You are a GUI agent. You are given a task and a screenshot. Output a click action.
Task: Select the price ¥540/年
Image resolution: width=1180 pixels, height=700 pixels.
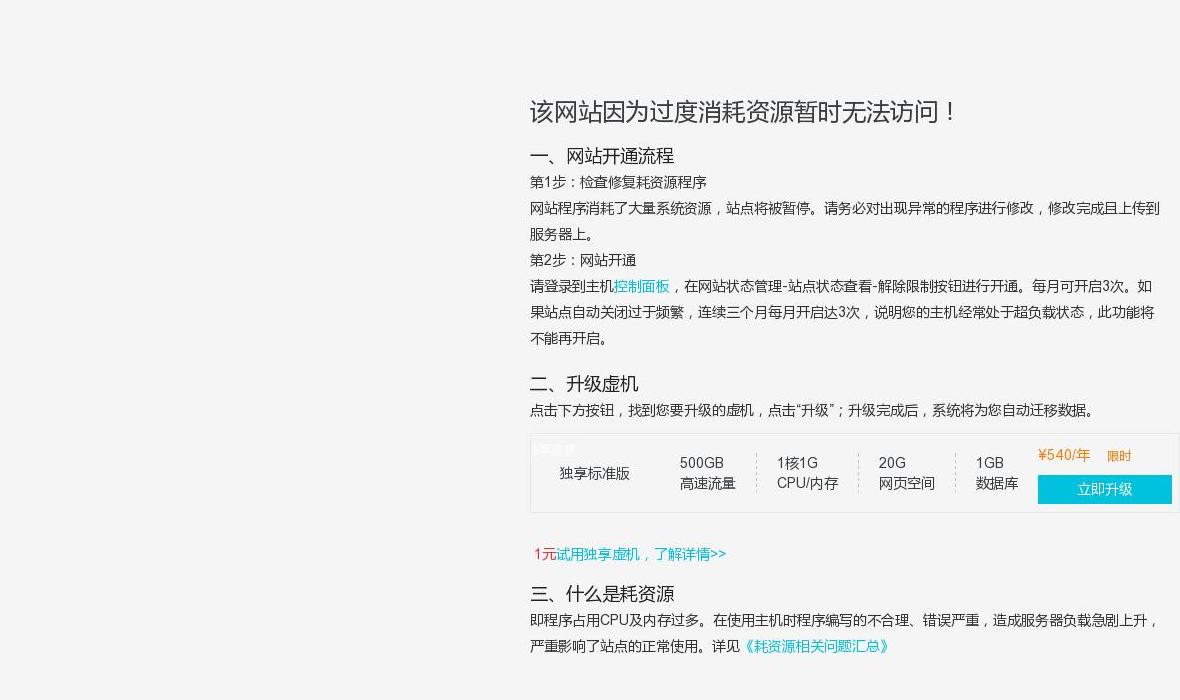pyautogui.click(x=1063, y=455)
